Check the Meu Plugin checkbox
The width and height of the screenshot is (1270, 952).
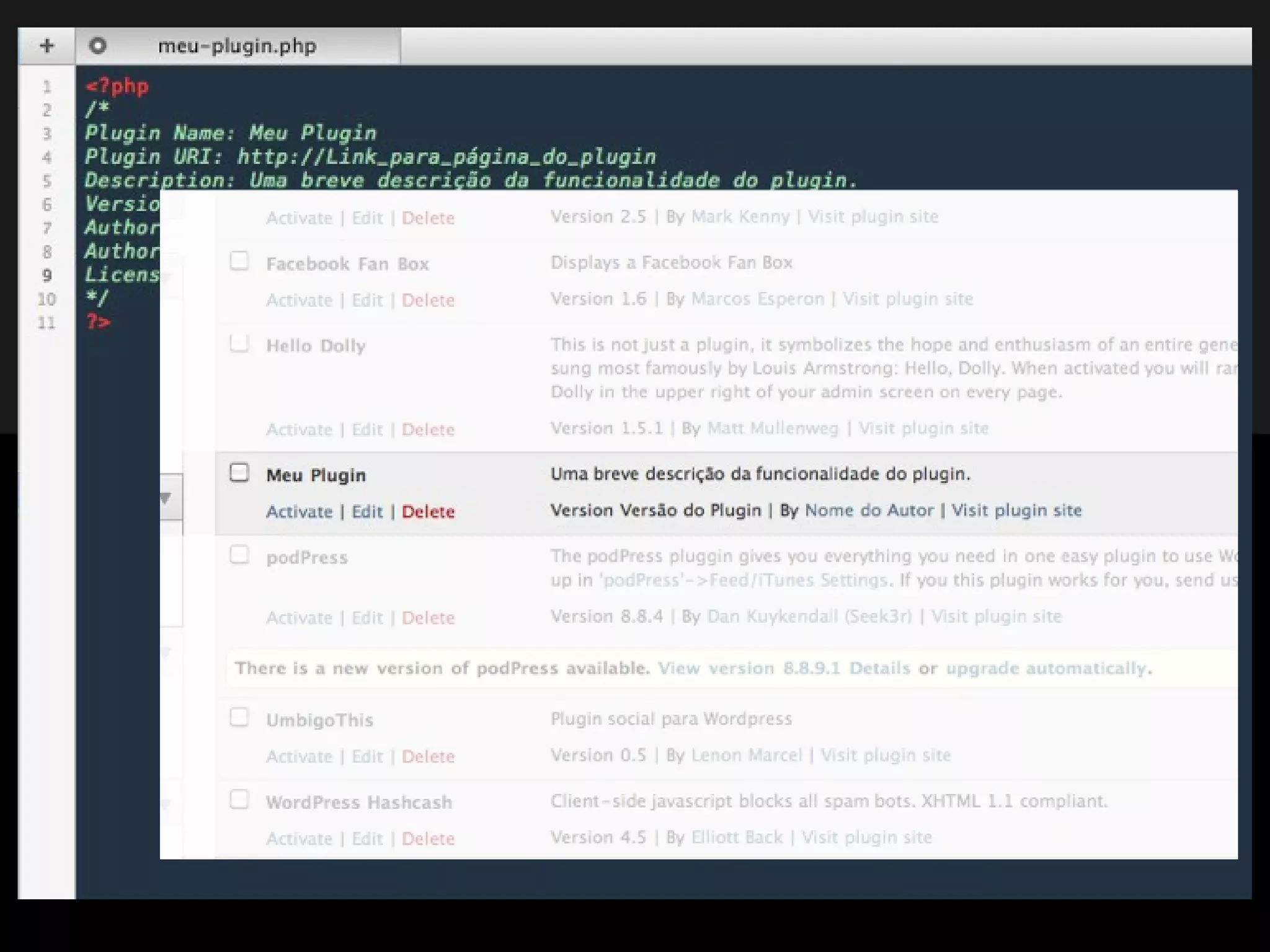pos(239,473)
